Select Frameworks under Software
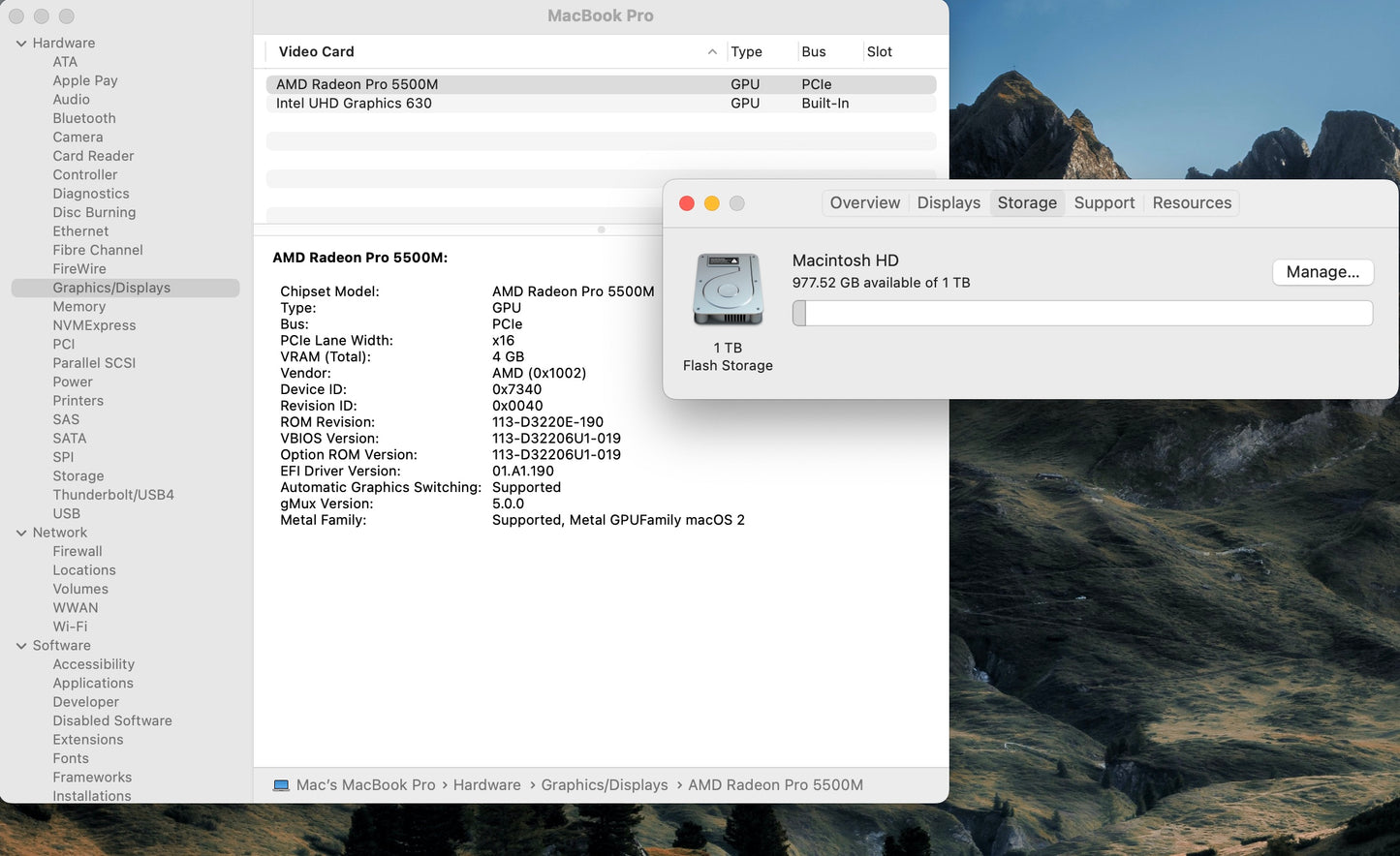 [x=92, y=778]
